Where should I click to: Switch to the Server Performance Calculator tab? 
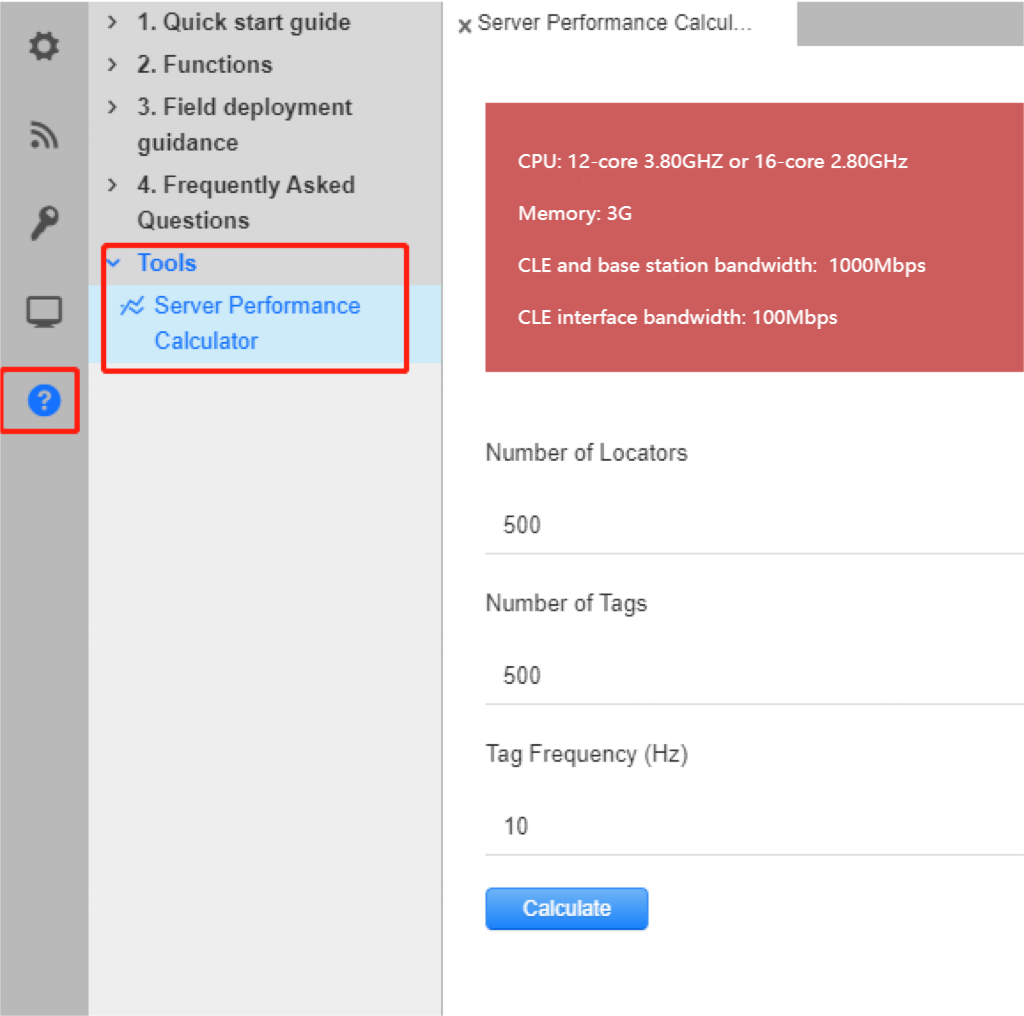(614, 24)
